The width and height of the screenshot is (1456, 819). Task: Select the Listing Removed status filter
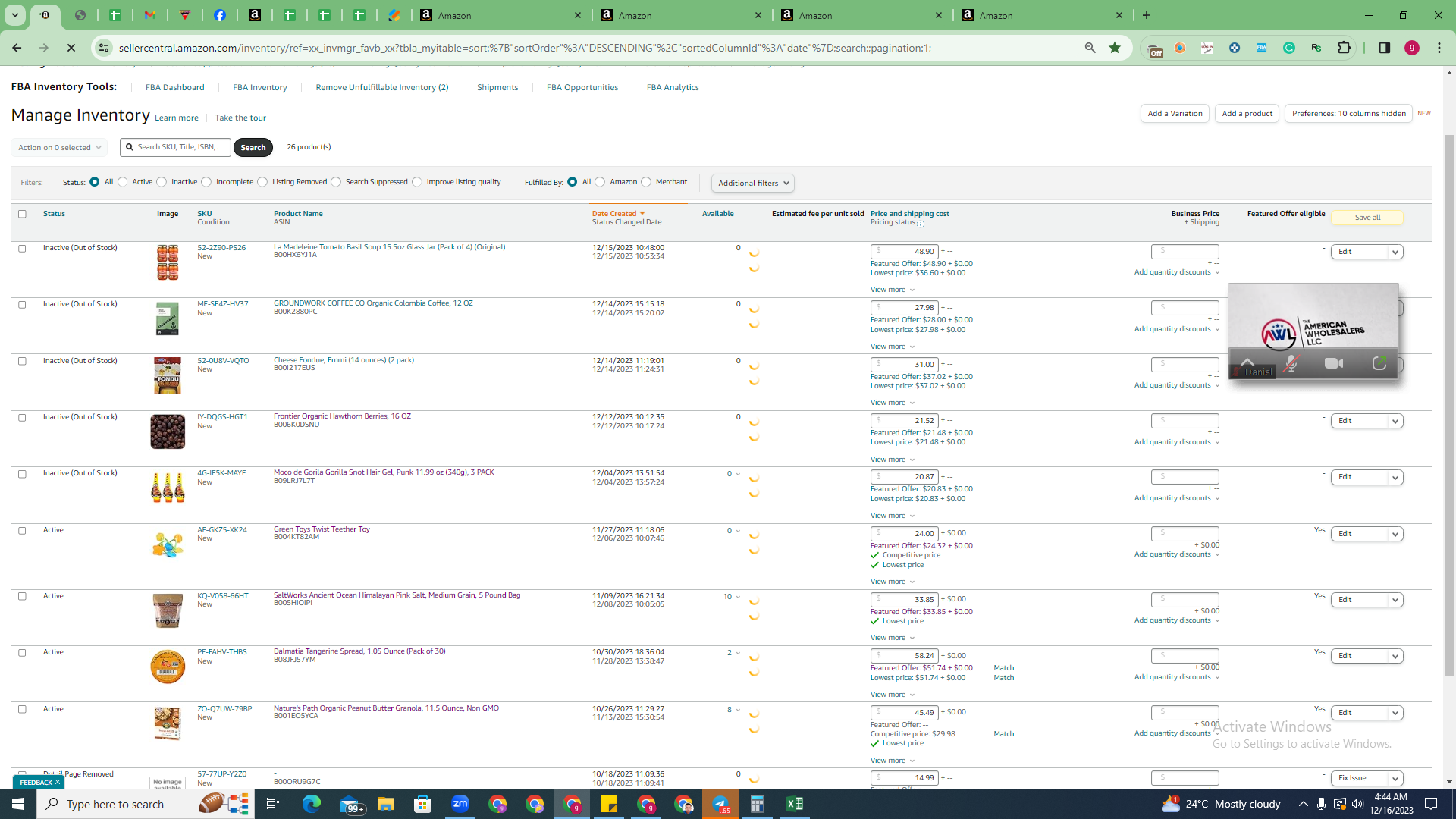[262, 182]
